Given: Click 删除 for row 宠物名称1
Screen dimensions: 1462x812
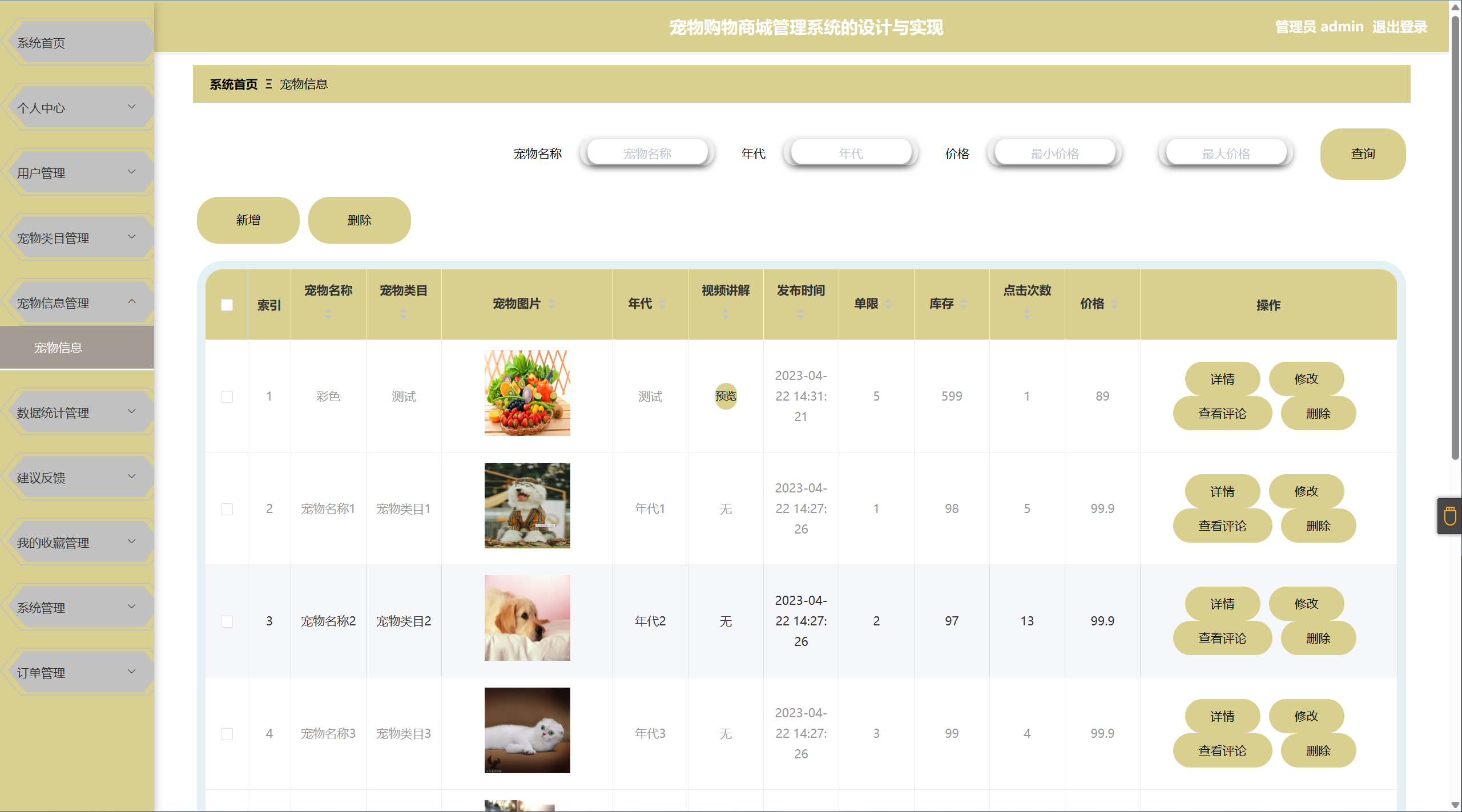Looking at the screenshot, I should (1318, 526).
